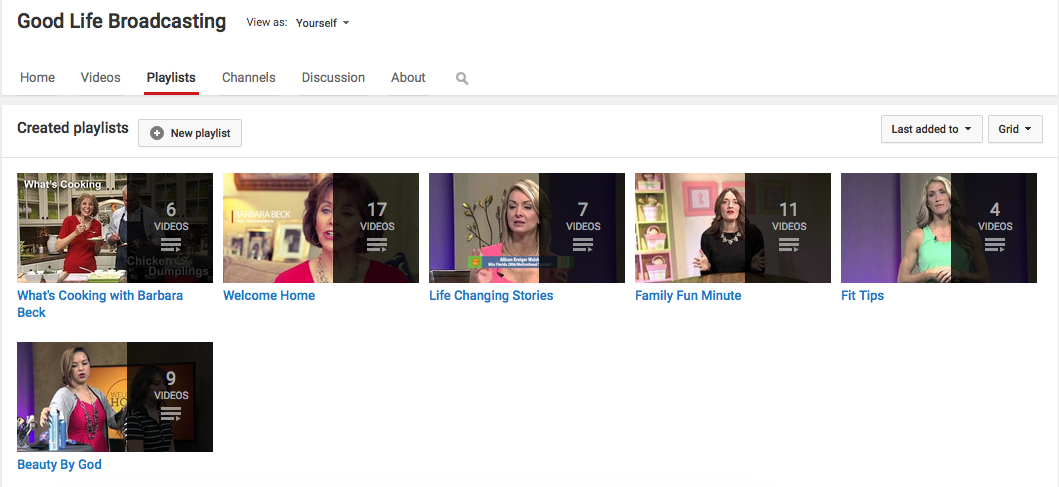1059x487 pixels.
Task: Click playlist icon on Family Fun Minute thumbnail
Action: tap(789, 244)
